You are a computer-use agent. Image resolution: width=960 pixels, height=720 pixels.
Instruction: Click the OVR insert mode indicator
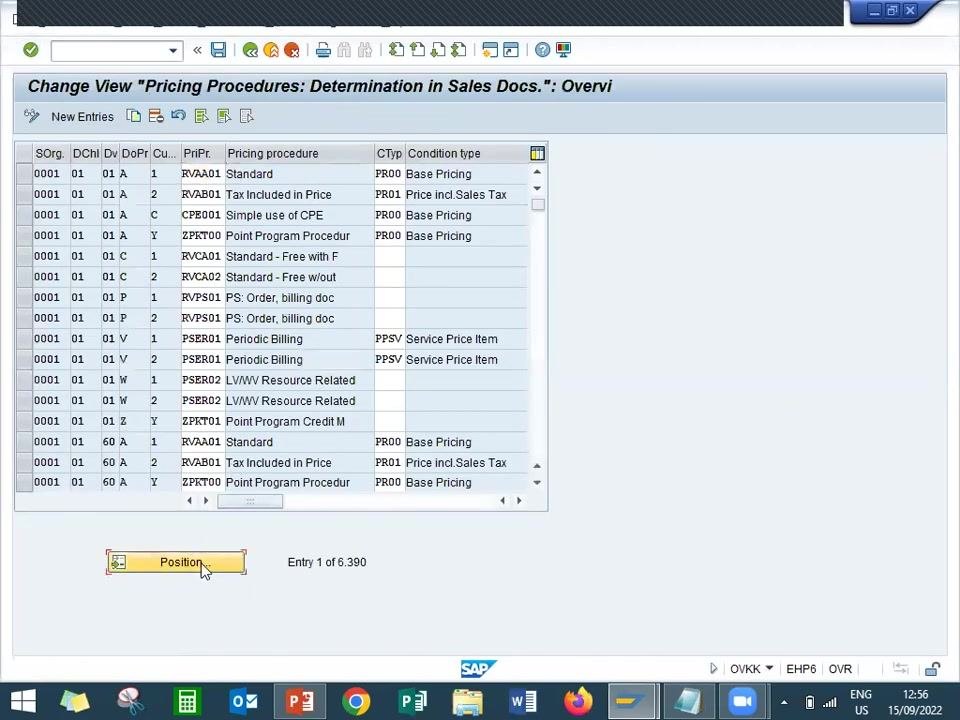(x=840, y=669)
